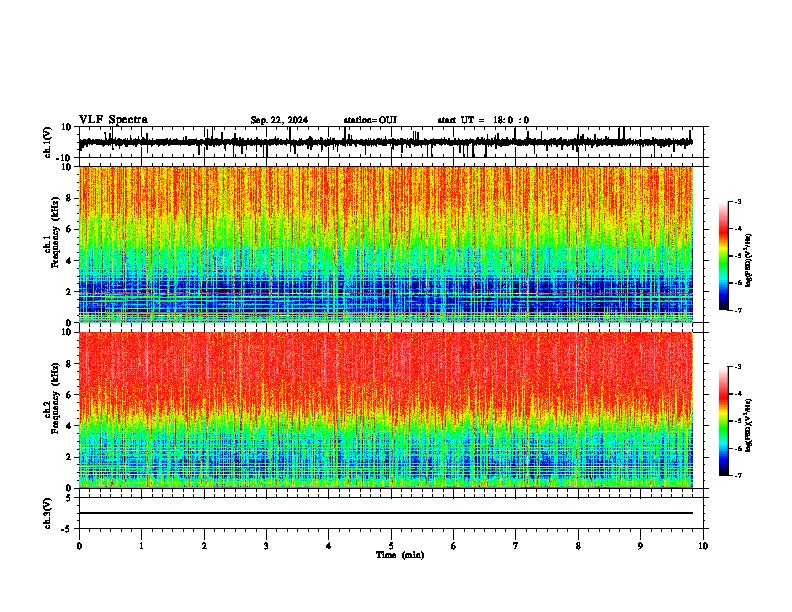Select the date text "Sep. 22, 2024"

point(279,120)
